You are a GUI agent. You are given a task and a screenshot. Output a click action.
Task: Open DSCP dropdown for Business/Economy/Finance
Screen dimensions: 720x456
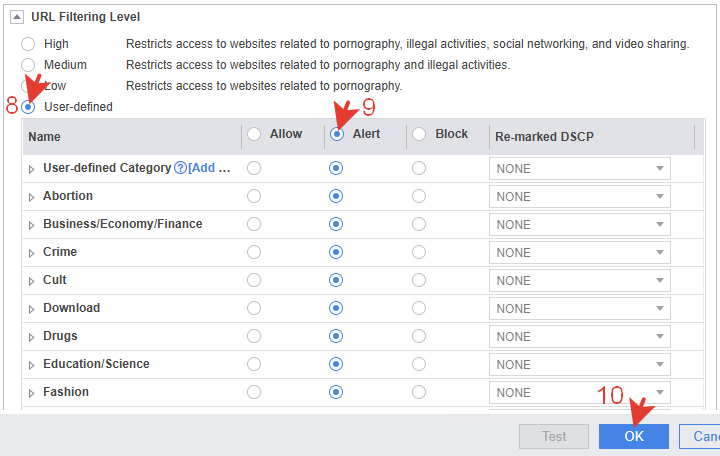579,225
